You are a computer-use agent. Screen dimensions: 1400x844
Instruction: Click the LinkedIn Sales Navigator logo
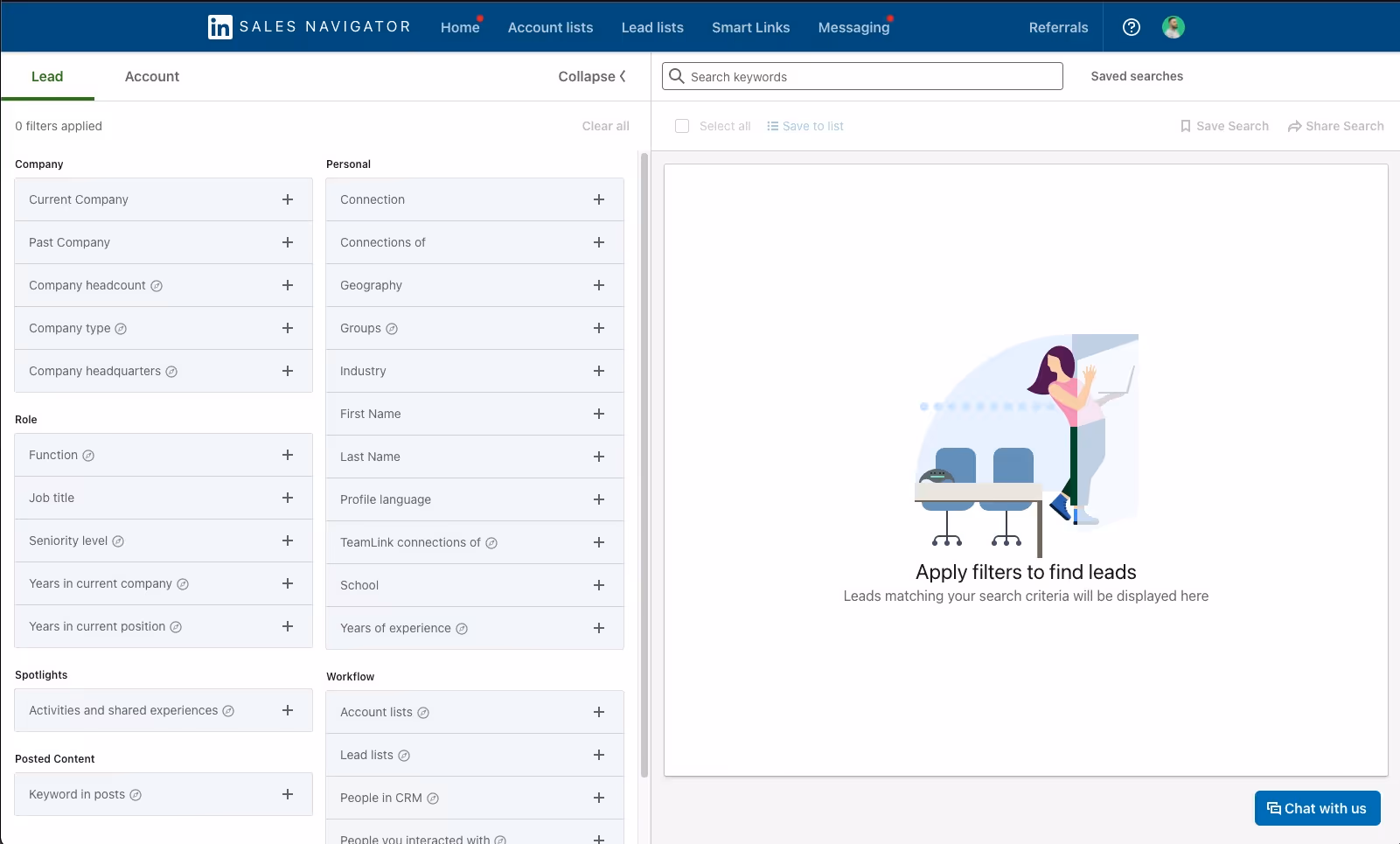[x=309, y=27]
